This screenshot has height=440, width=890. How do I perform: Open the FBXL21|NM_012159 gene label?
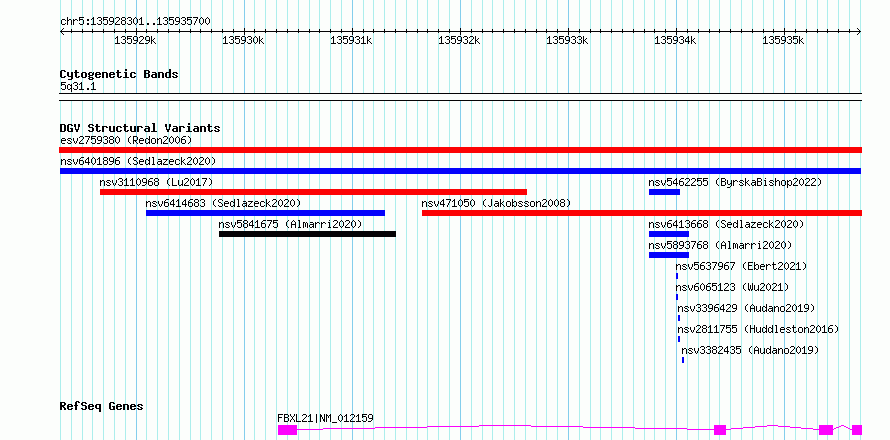(x=325, y=418)
